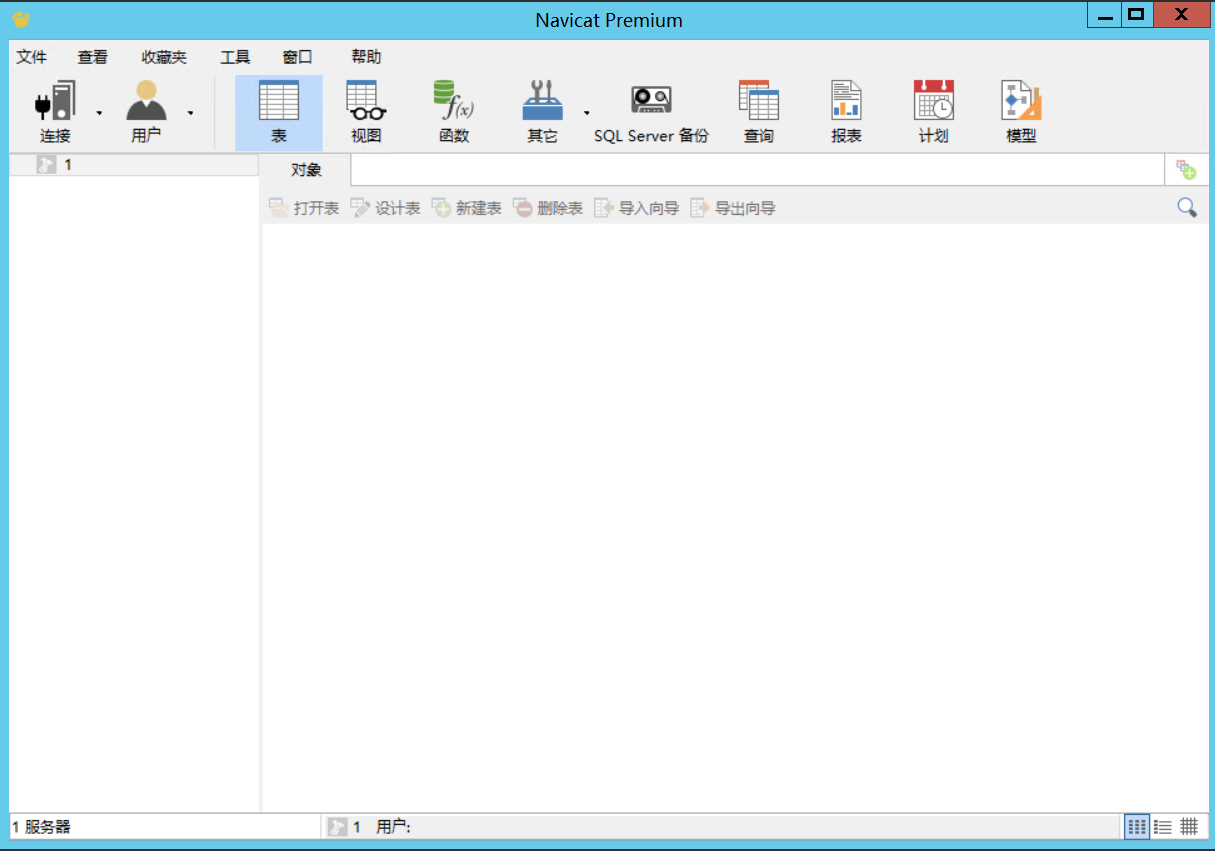Switch to the 对象 tab
Viewport: 1215px width, 851px height.
click(305, 170)
